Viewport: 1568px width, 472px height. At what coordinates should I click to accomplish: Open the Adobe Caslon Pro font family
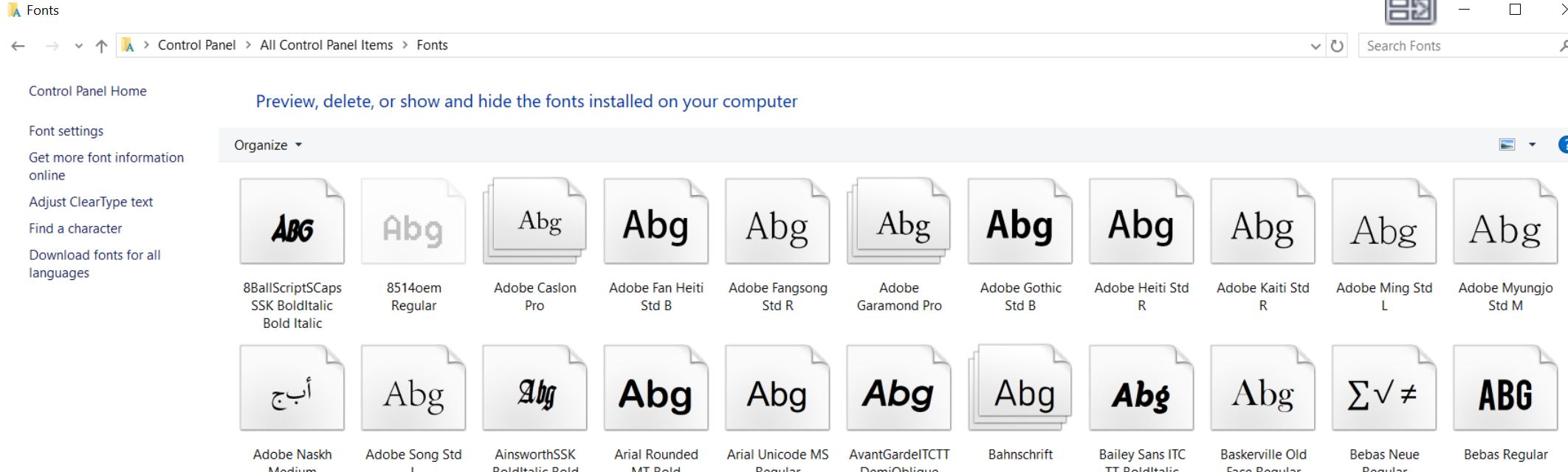coord(535,222)
